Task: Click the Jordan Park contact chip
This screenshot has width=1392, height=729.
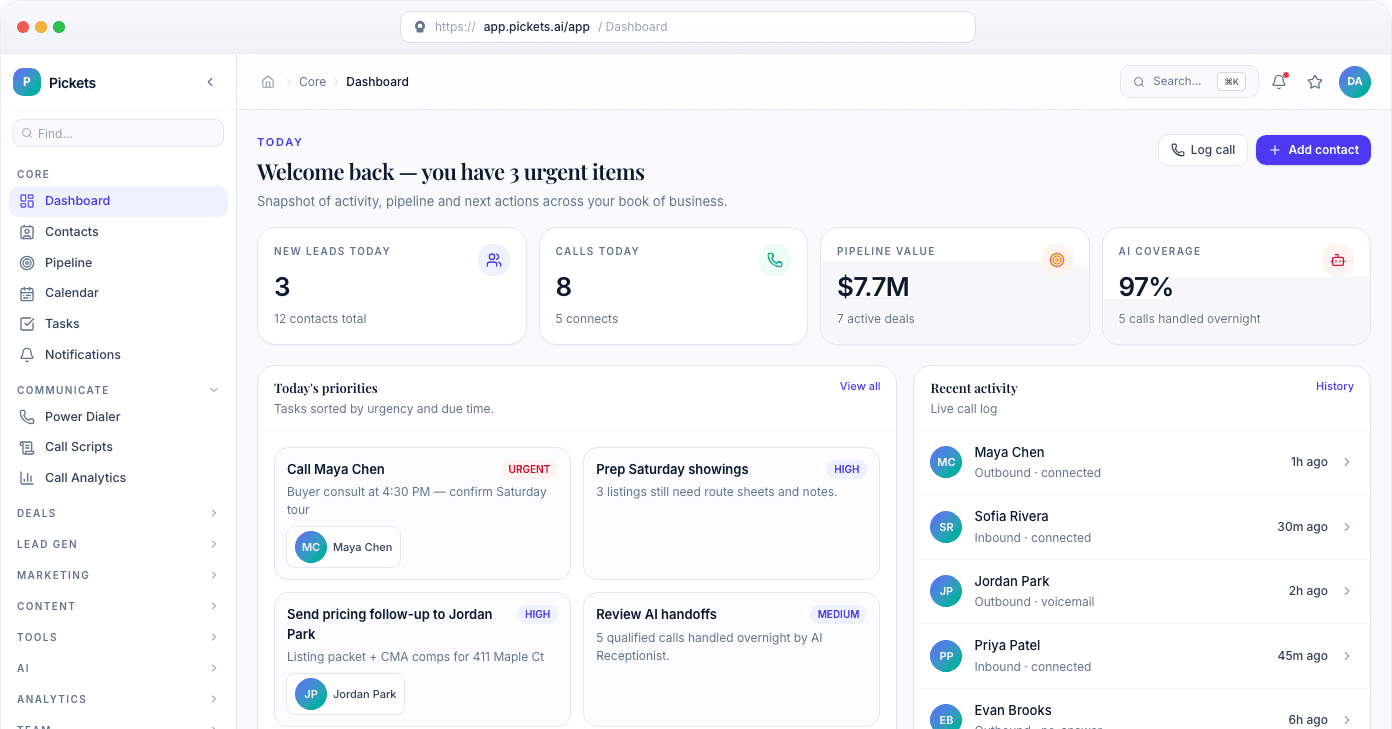Action: [x=346, y=694]
